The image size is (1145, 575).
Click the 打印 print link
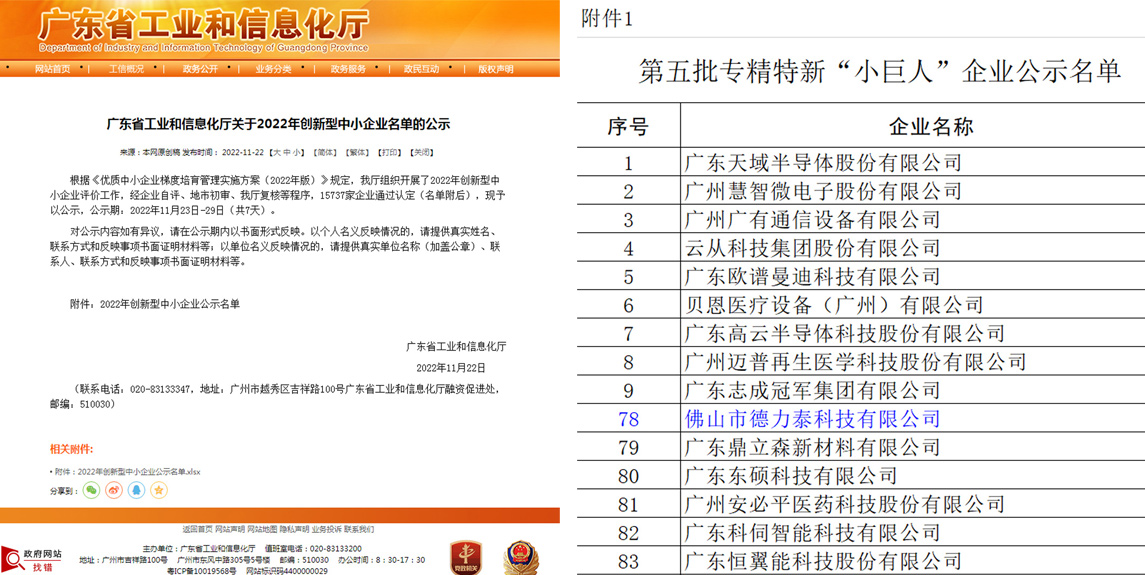click(x=389, y=153)
